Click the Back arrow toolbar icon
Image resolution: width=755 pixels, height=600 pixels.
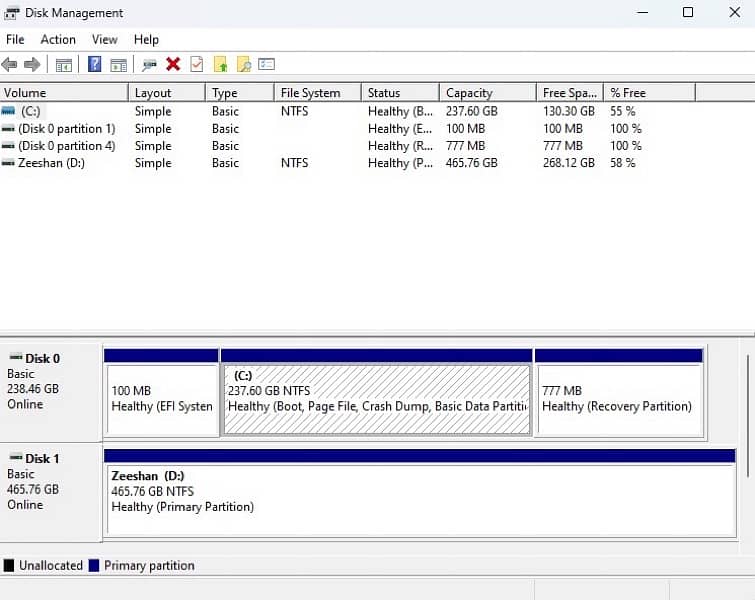tap(10, 64)
